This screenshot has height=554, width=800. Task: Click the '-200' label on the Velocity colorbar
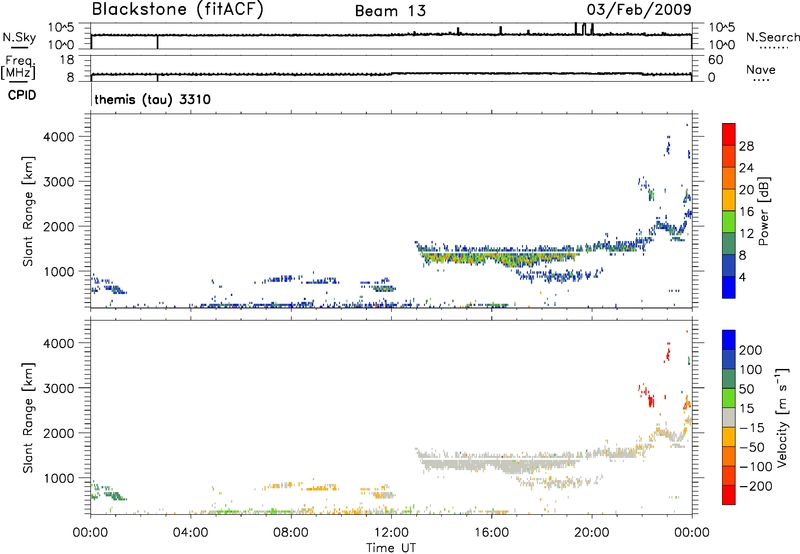pos(756,486)
